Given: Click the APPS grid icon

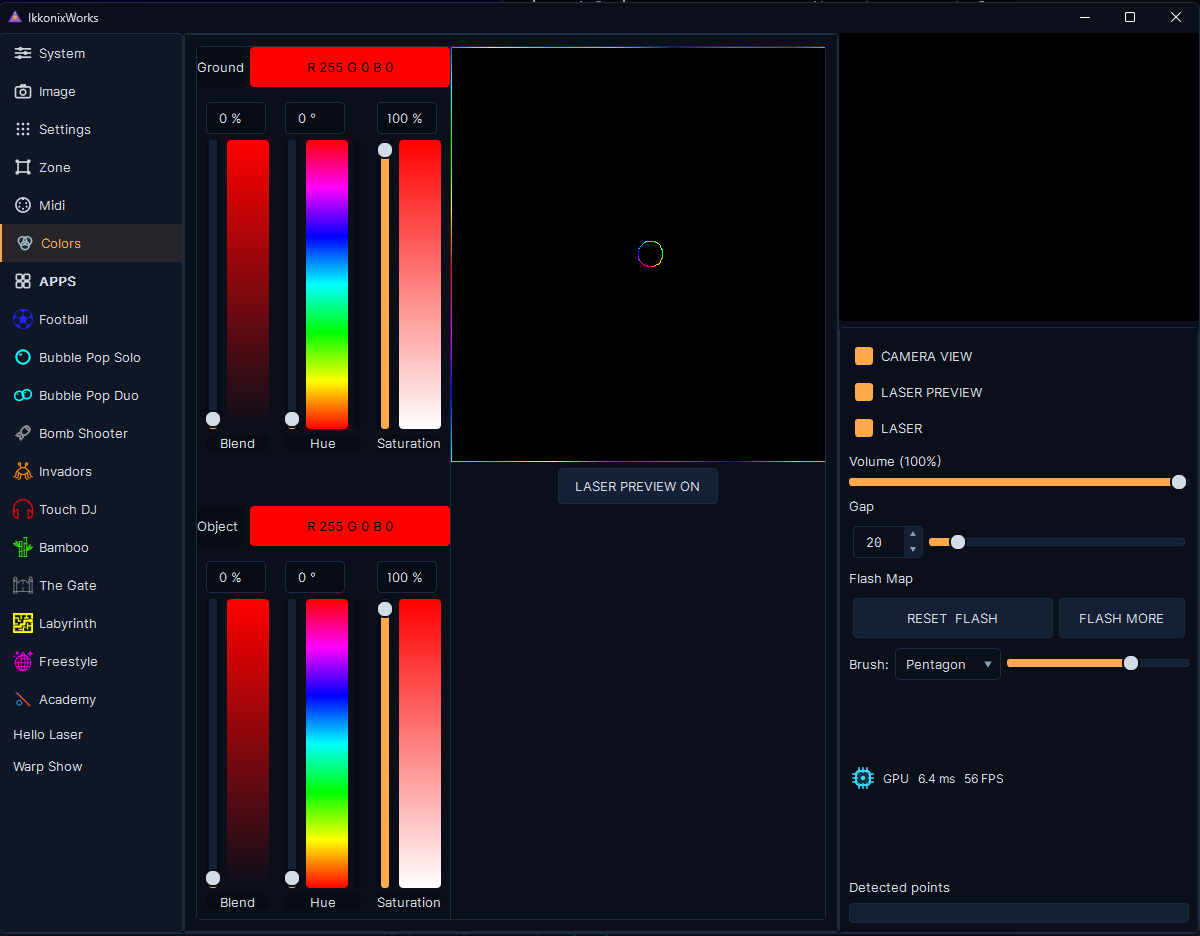Looking at the screenshot, I should (x=23, y=281).
